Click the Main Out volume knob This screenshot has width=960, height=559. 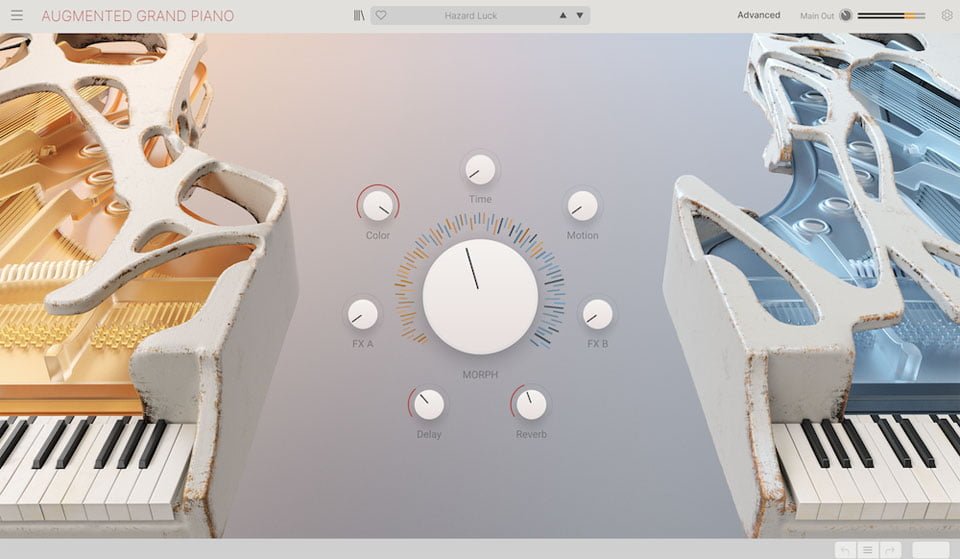pos(846,16)
